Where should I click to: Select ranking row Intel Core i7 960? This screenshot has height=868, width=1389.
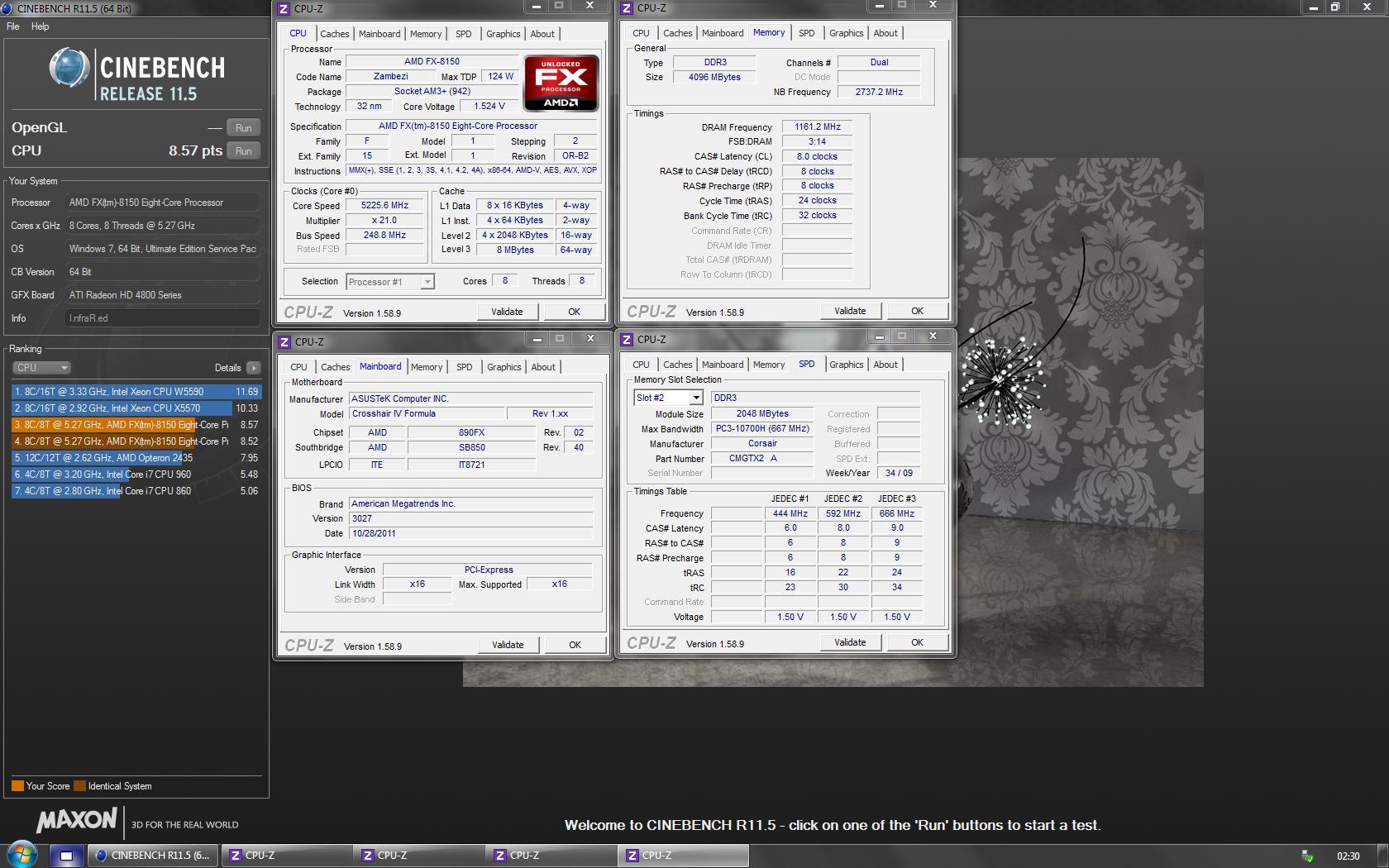pos(136,475)
